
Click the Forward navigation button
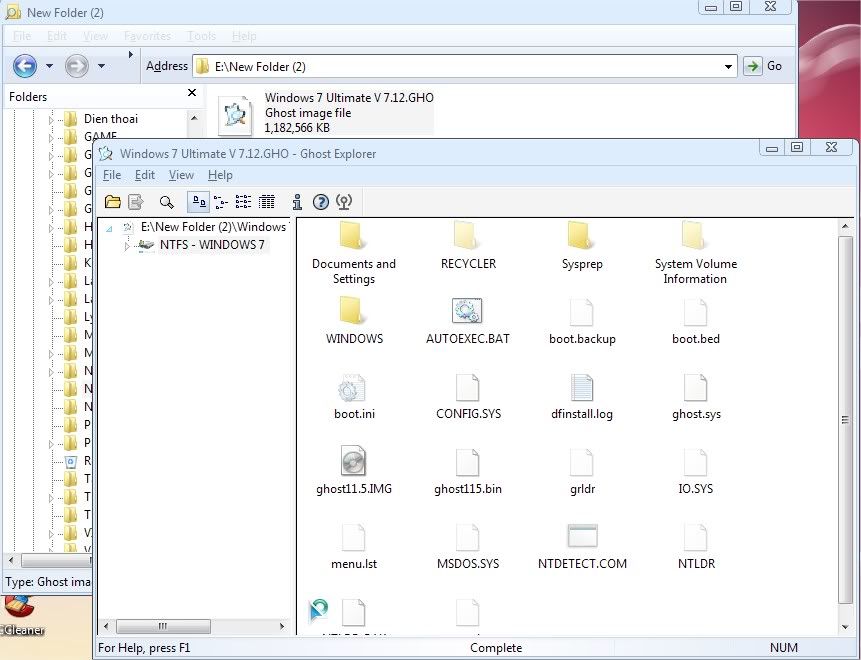click(x=77, y=66)
